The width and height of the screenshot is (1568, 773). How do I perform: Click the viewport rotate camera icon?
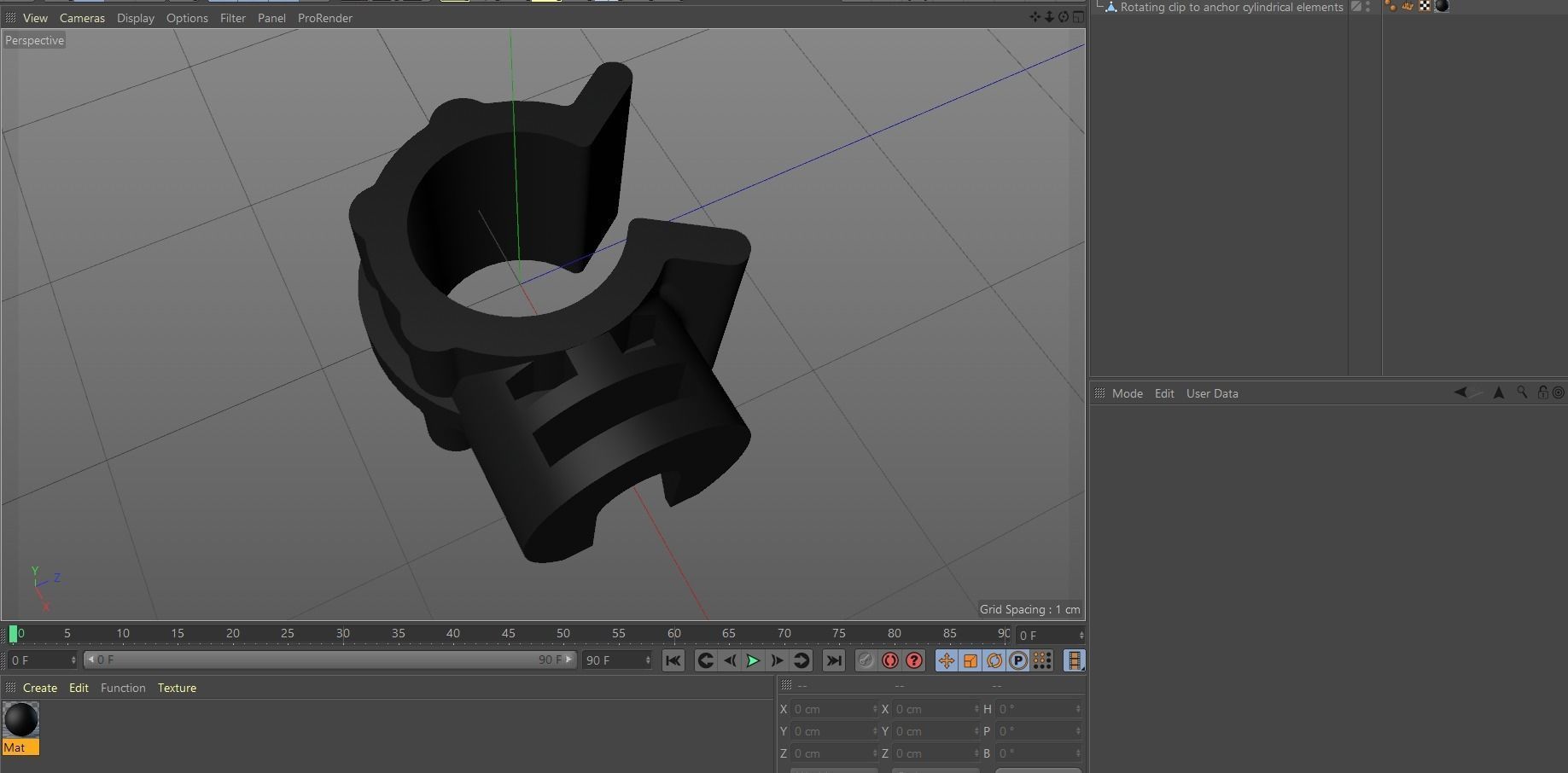click(1064, 17)
